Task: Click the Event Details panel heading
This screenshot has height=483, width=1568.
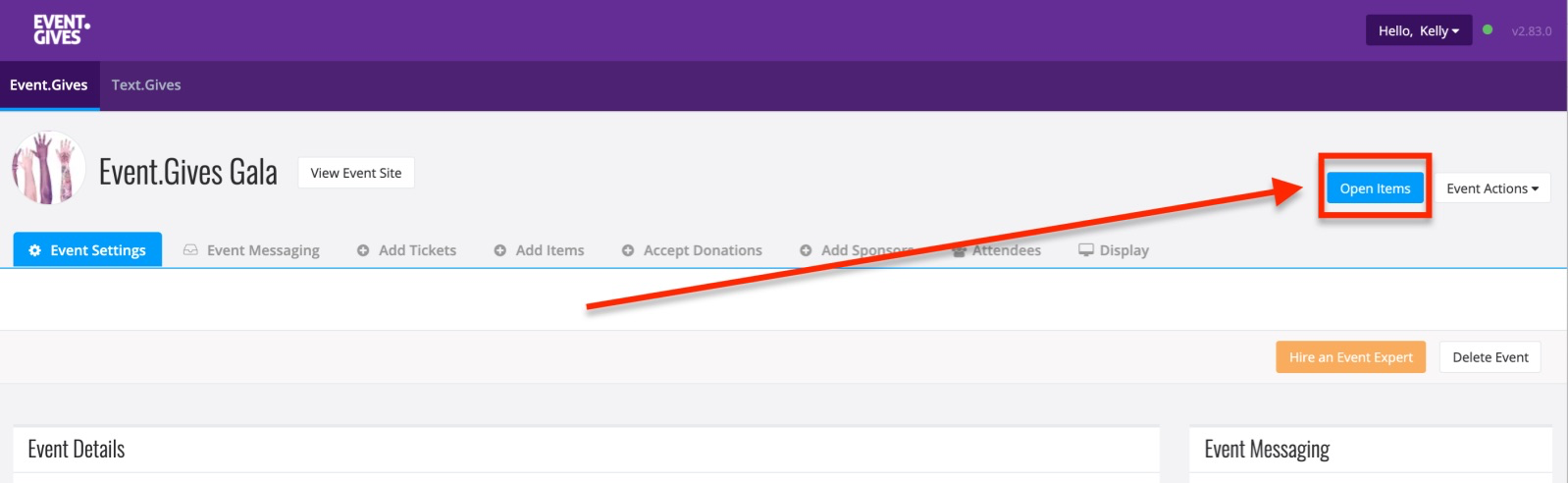Action: (x=77, y=450)
